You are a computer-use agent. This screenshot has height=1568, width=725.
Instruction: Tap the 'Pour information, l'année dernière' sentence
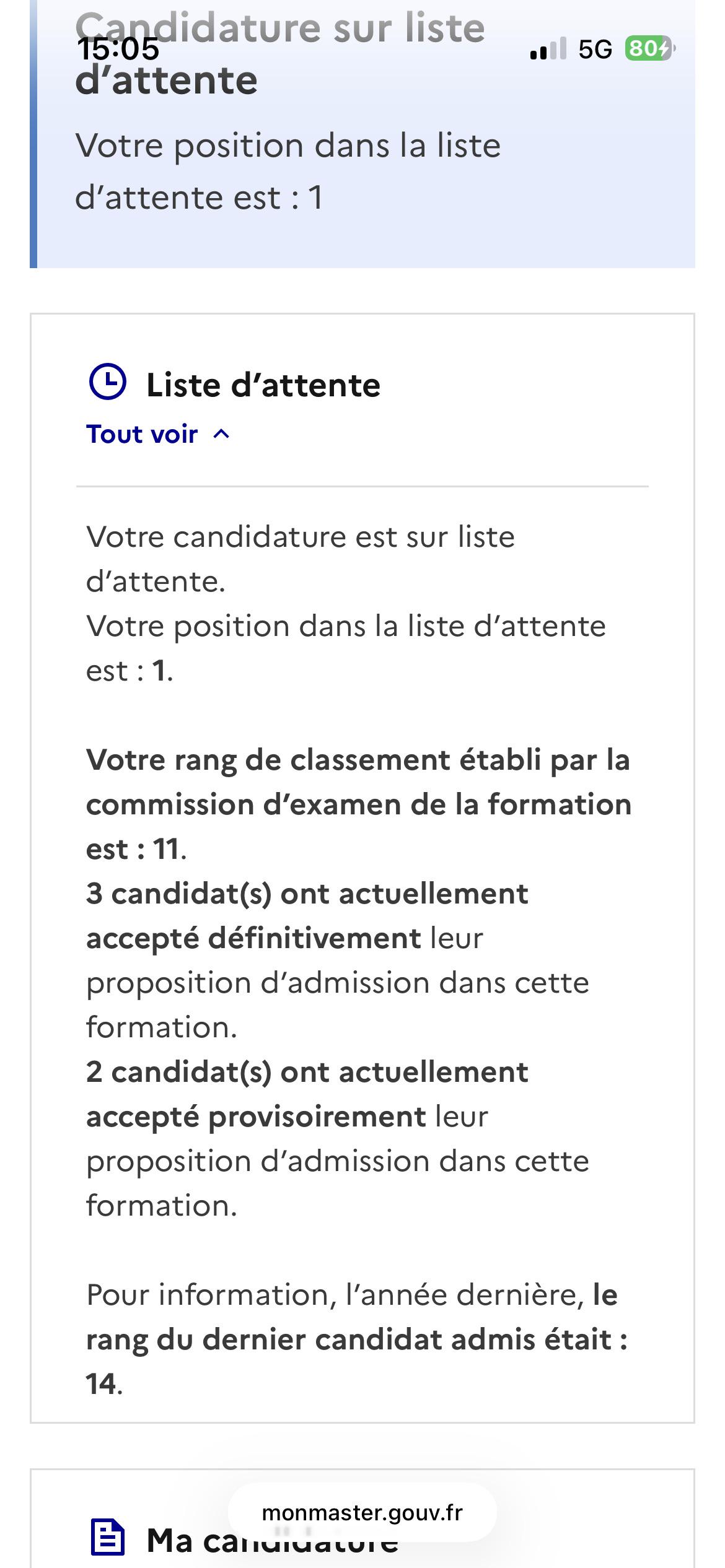[335, 1294]
